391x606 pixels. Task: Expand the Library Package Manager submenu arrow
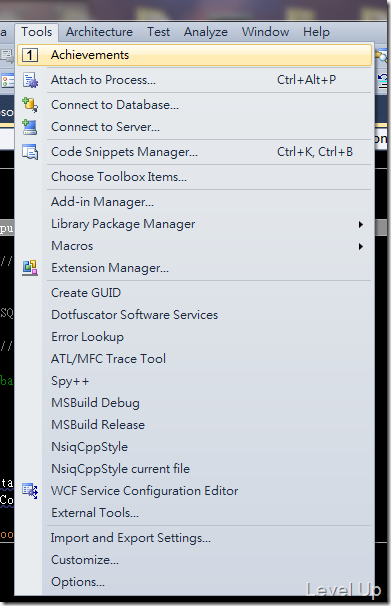point(360,224)
